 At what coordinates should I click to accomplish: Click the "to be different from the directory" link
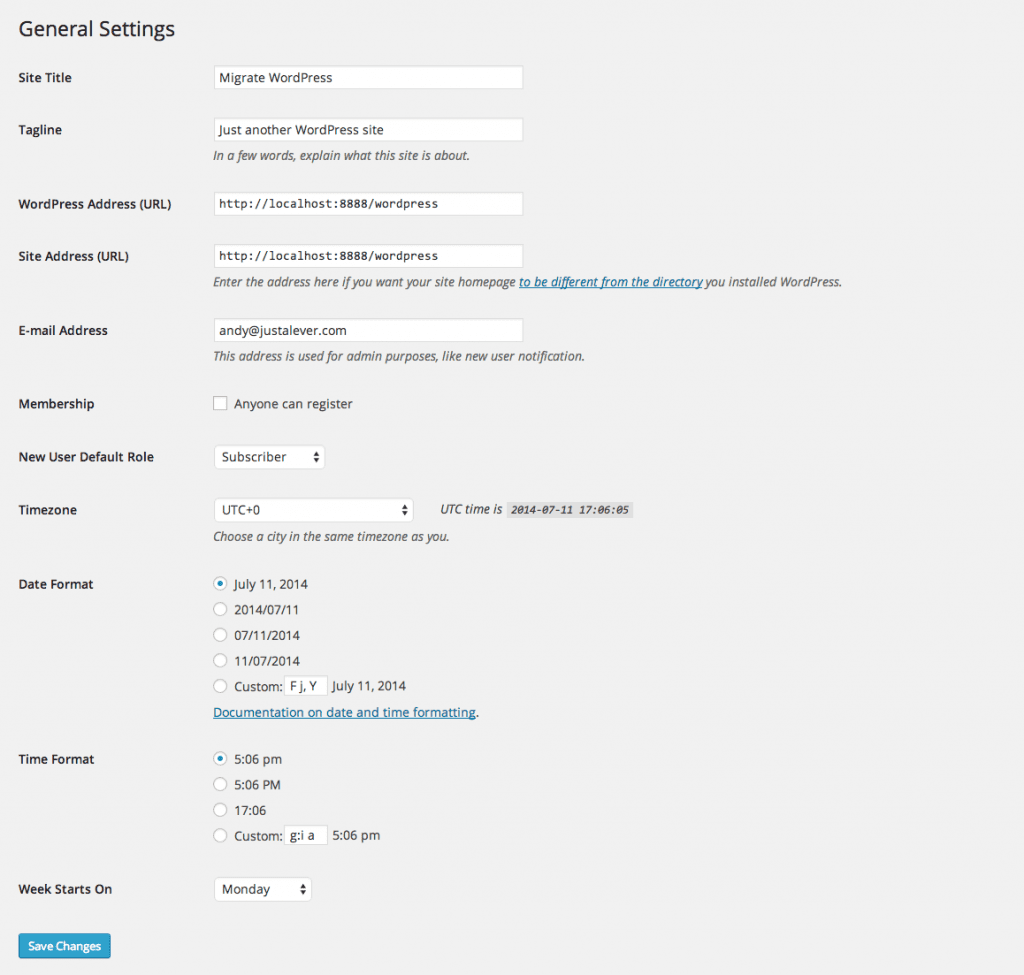pyautogui.click(x=611, y=281)
